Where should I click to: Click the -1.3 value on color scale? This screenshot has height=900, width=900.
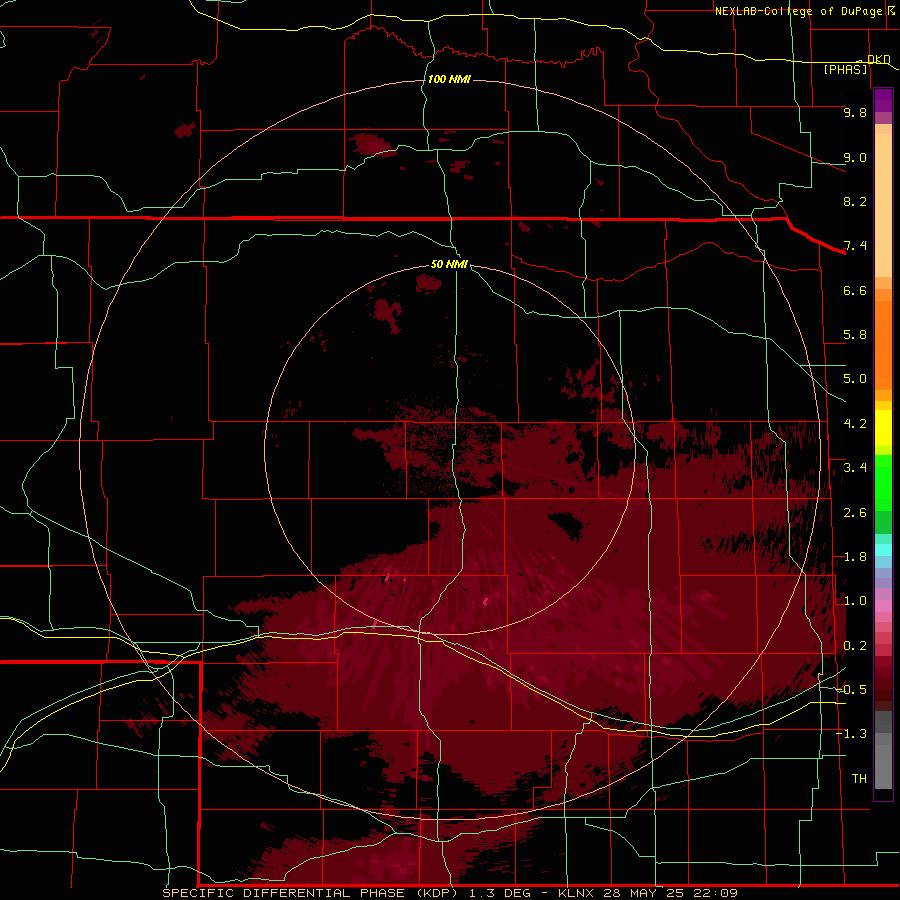(852, 734)
